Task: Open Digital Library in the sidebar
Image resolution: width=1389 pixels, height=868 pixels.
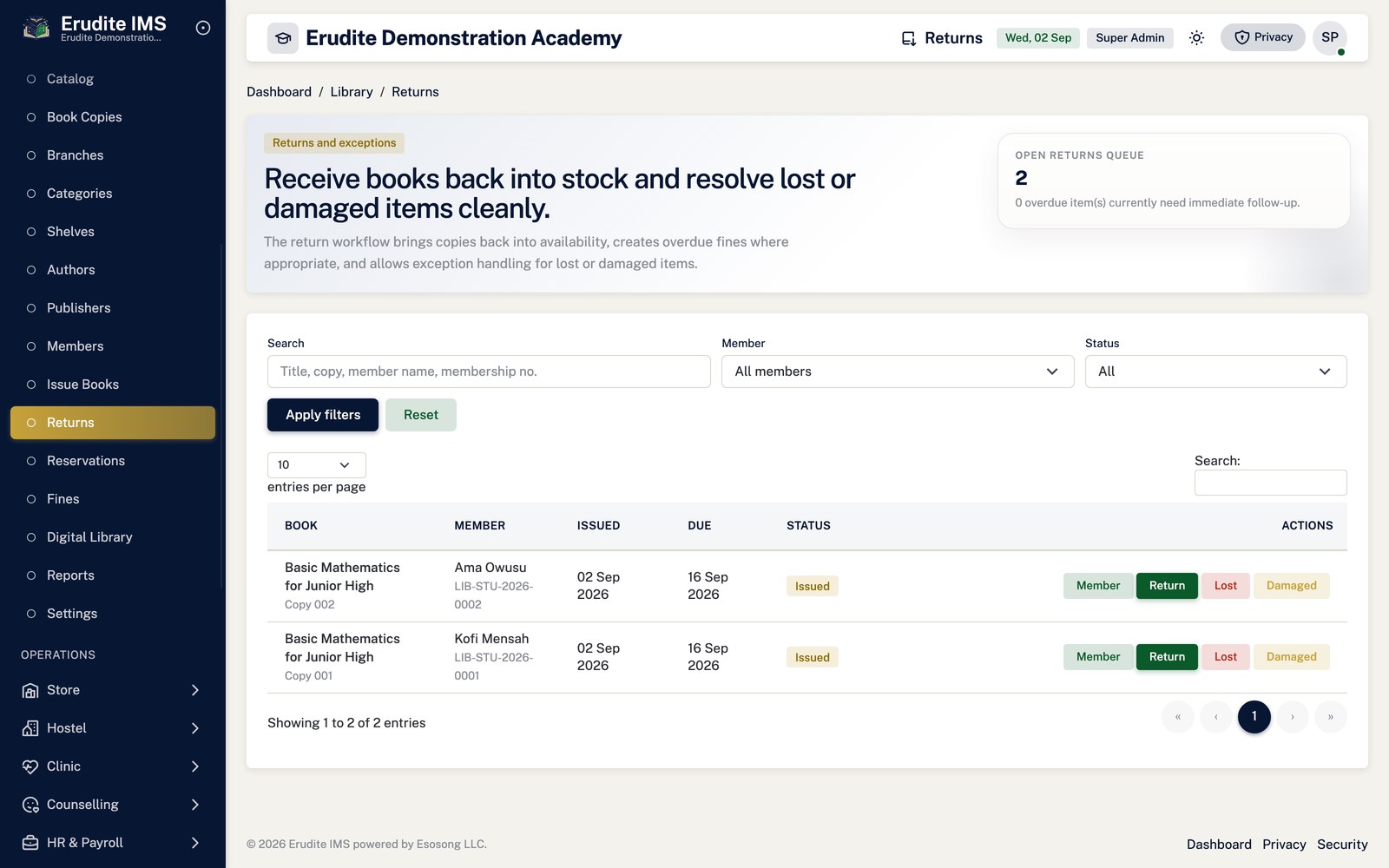Action: click(113, 537)
